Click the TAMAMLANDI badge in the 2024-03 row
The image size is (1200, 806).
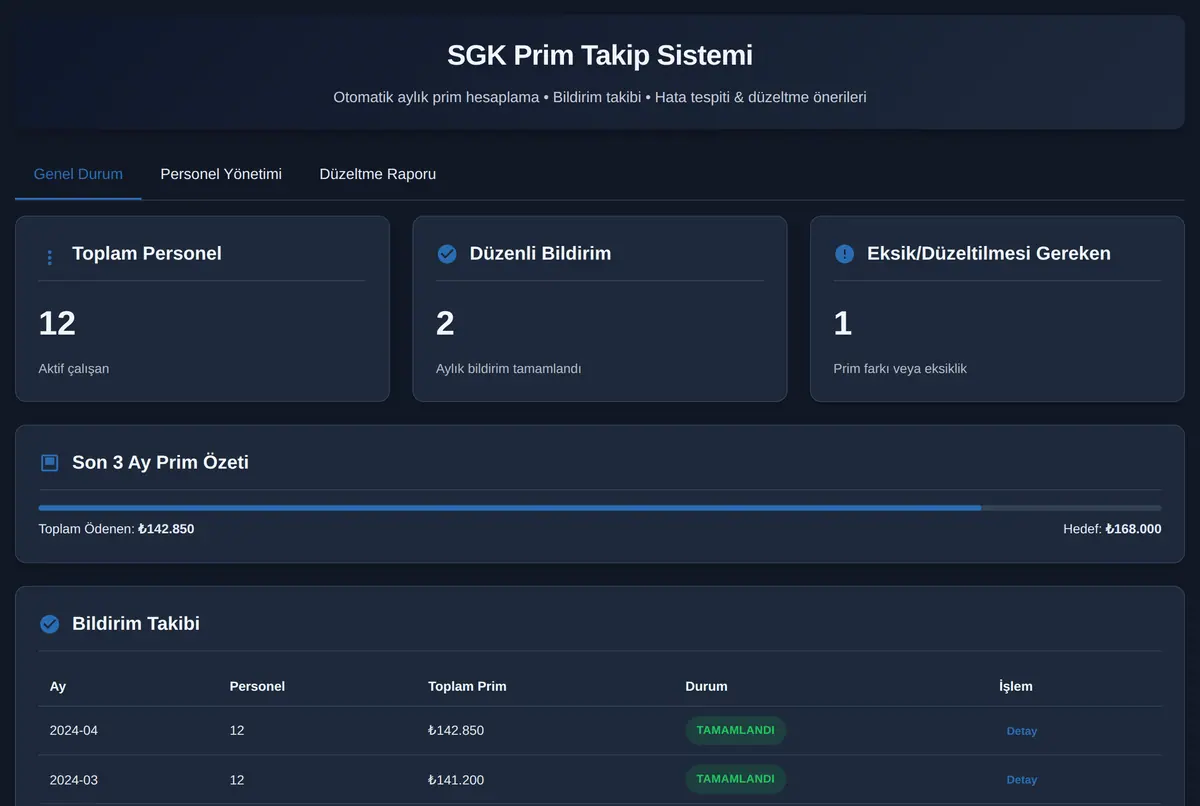tap(735, 779)
